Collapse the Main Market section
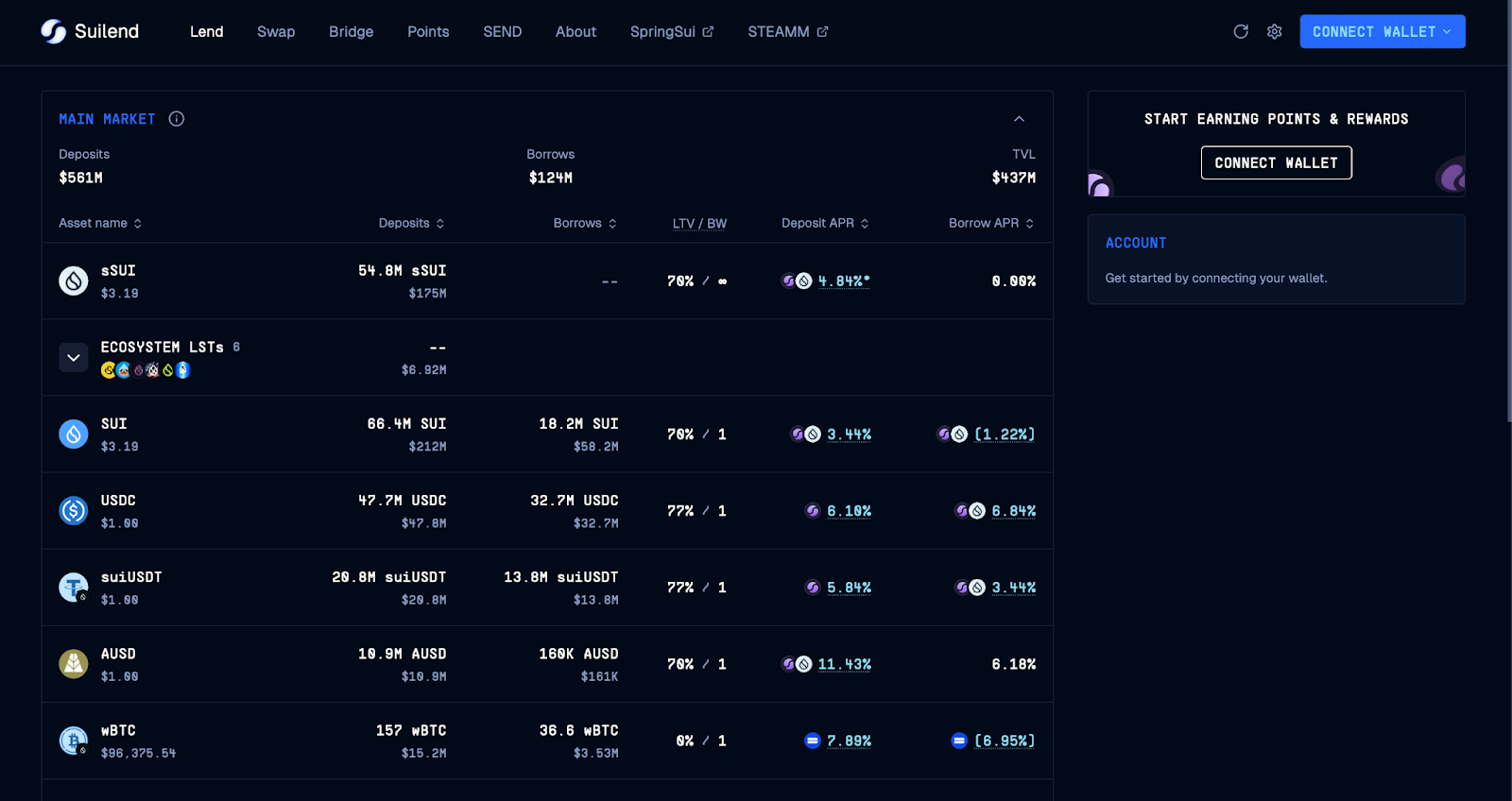The height and width of the screenshot is (801, 1512). (x=1019, y=119)
